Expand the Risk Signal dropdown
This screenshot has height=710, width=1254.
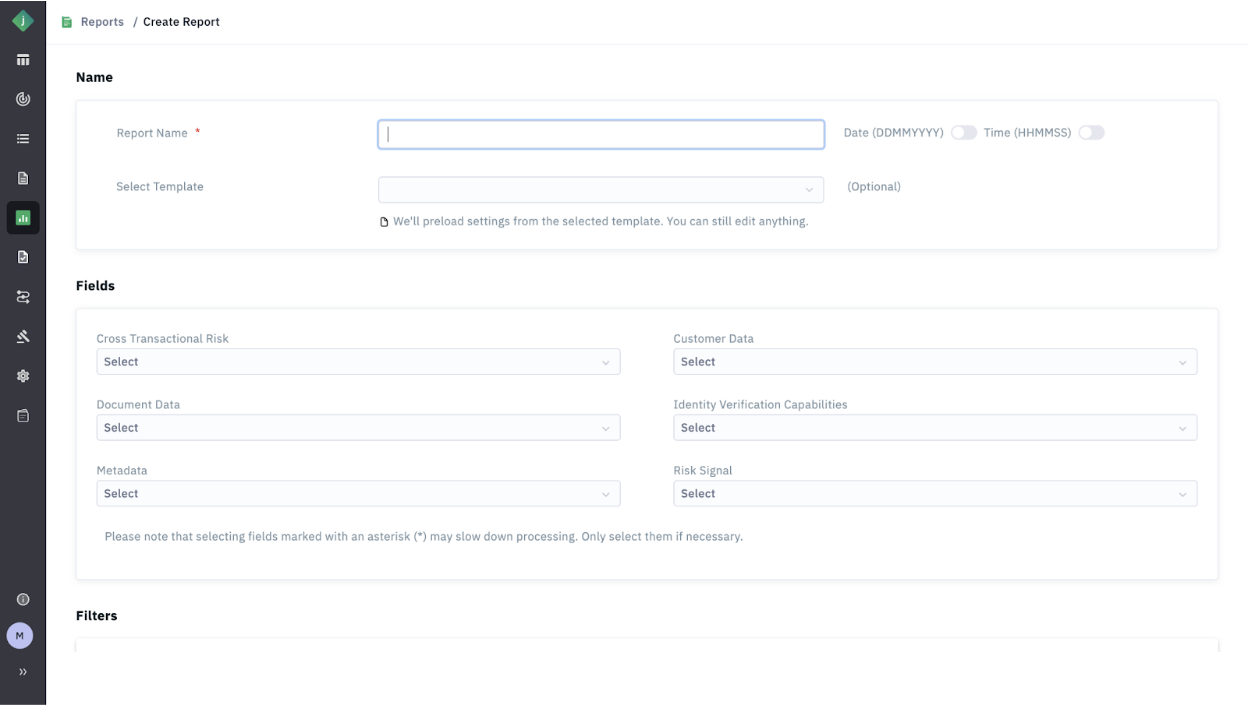(x=934, y=494)
